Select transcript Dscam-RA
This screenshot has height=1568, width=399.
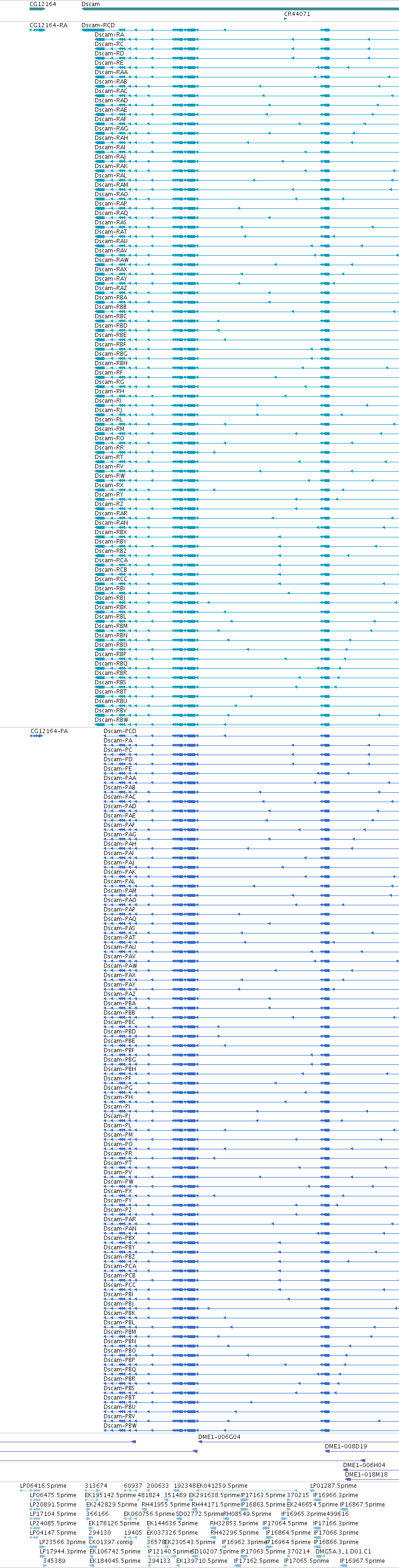(x=110, y=35)
